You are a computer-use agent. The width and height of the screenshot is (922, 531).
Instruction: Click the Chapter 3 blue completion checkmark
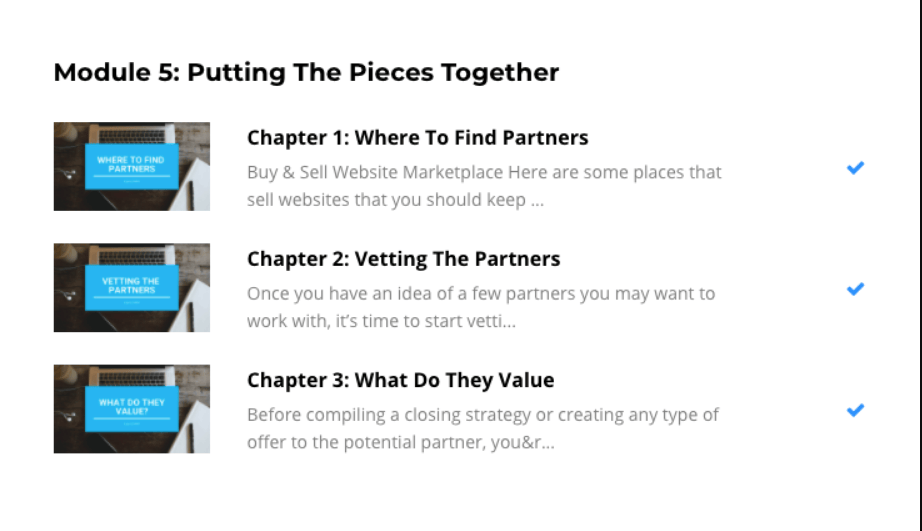tap(855, 410)
